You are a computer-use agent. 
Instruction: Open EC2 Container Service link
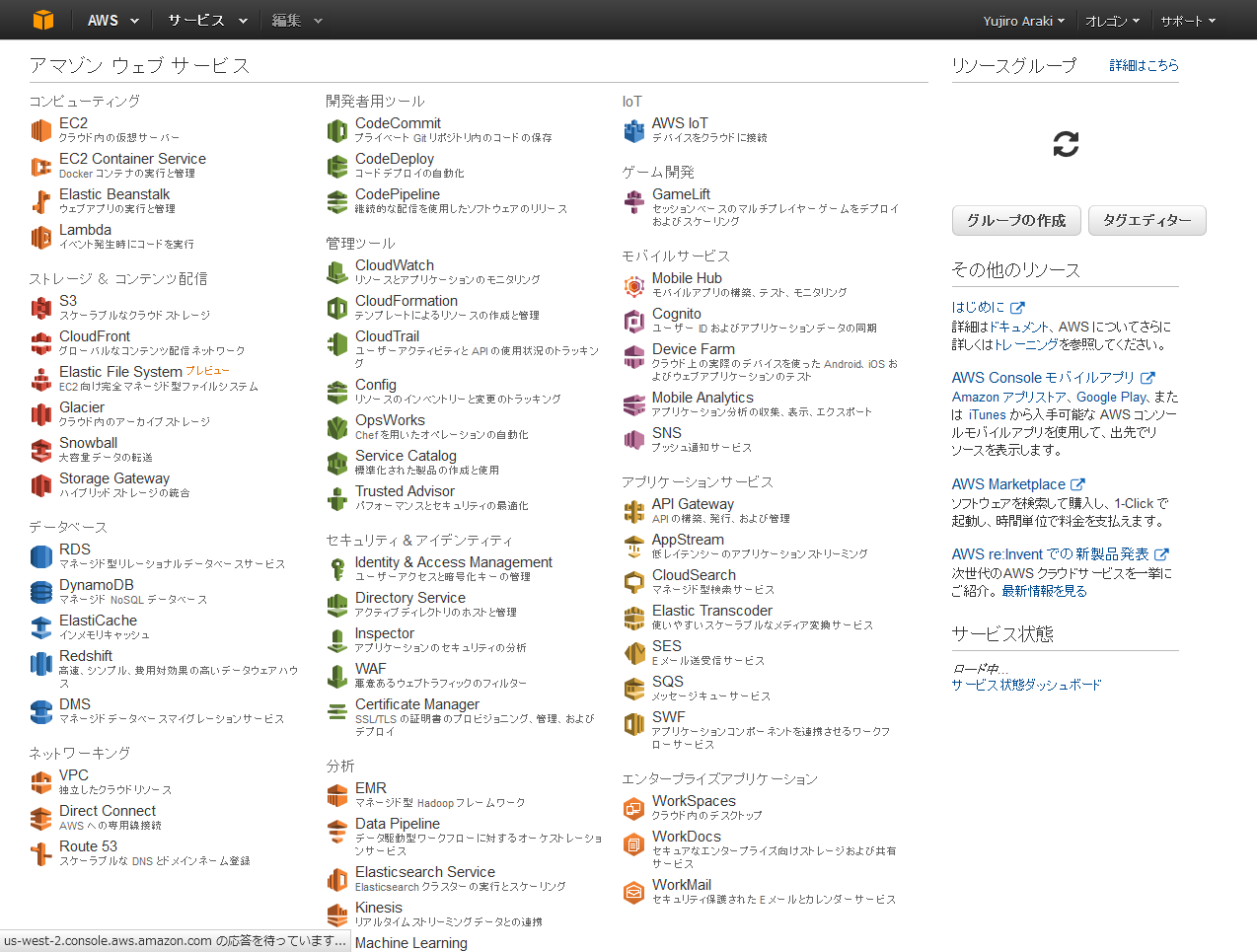pos(132,159)
